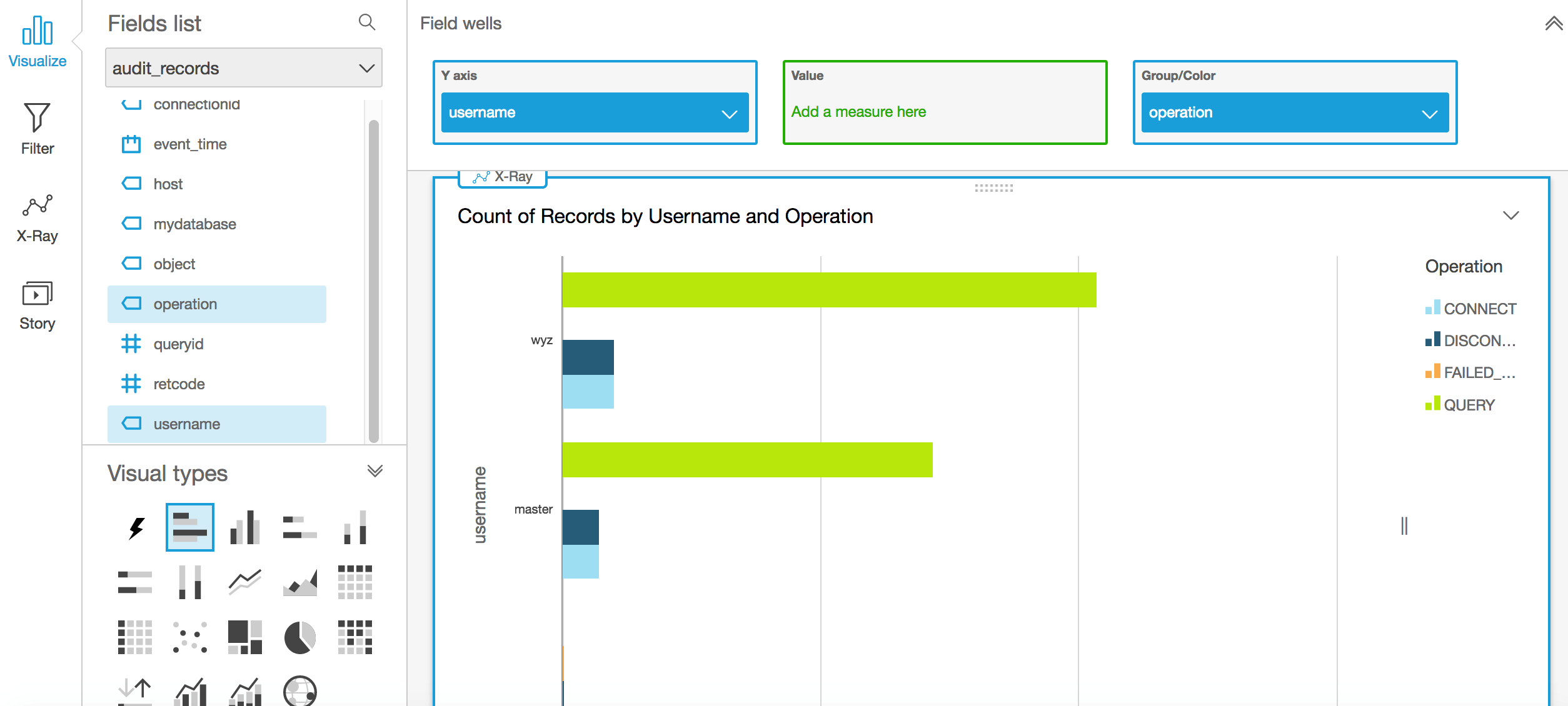Open the operation Group/Color field menu
1568x706 pixels.
[x=1429, y=113]
